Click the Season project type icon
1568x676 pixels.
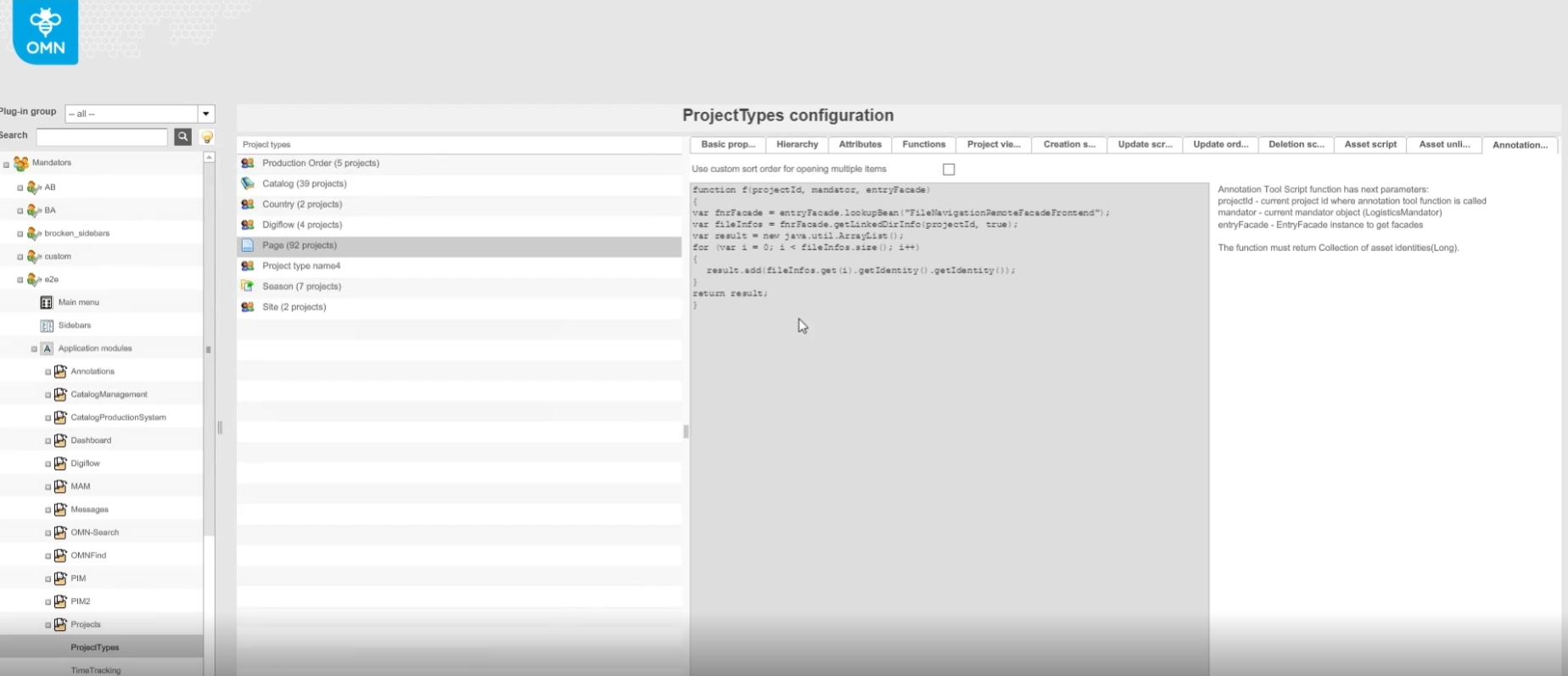(x=248, y=286)
